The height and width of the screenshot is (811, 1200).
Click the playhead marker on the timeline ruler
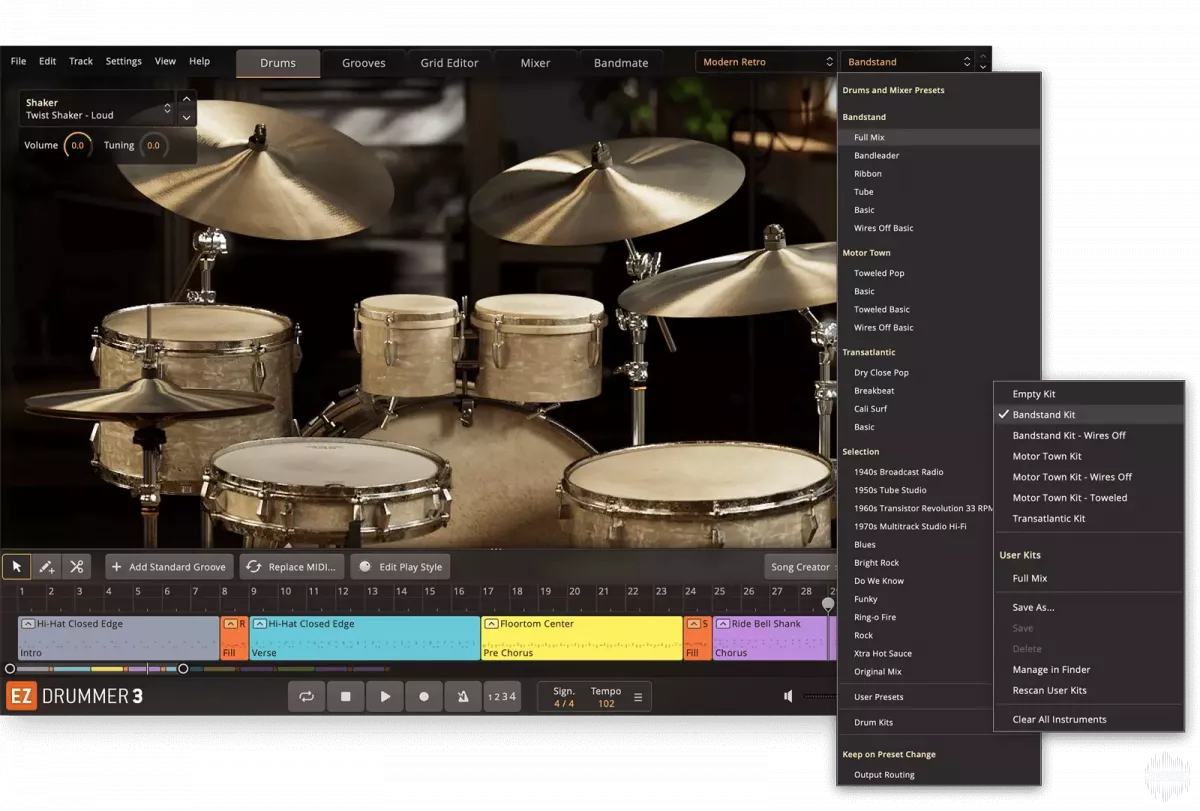coord(828,603)
